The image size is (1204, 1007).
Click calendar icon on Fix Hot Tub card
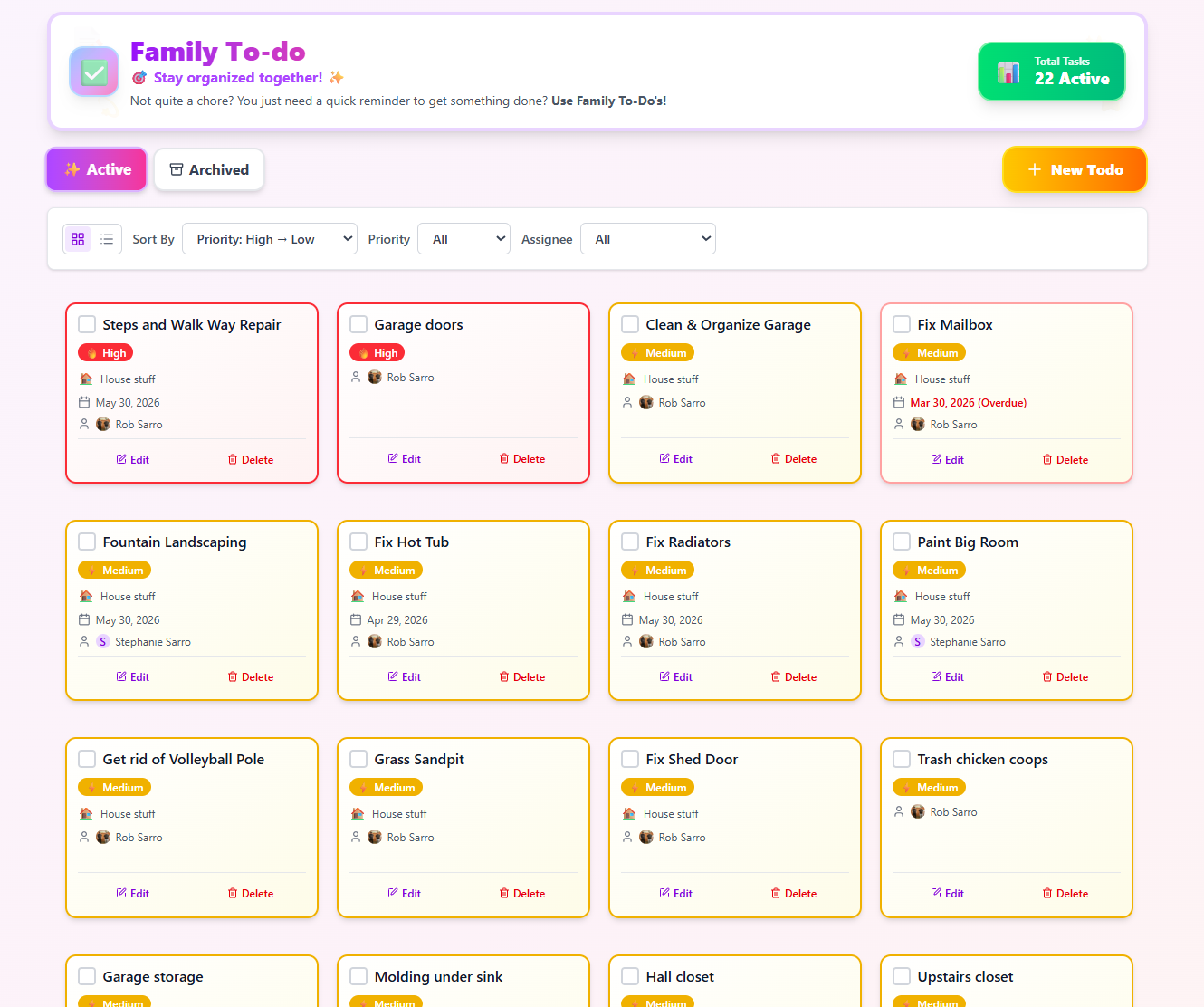click(356, 619)
